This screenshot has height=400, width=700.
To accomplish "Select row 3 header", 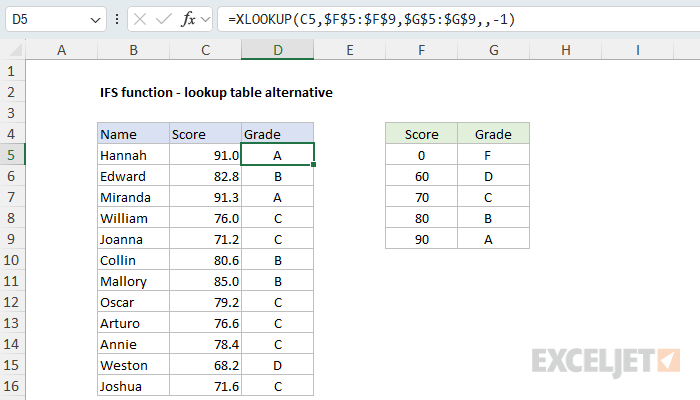I will 11,113.
